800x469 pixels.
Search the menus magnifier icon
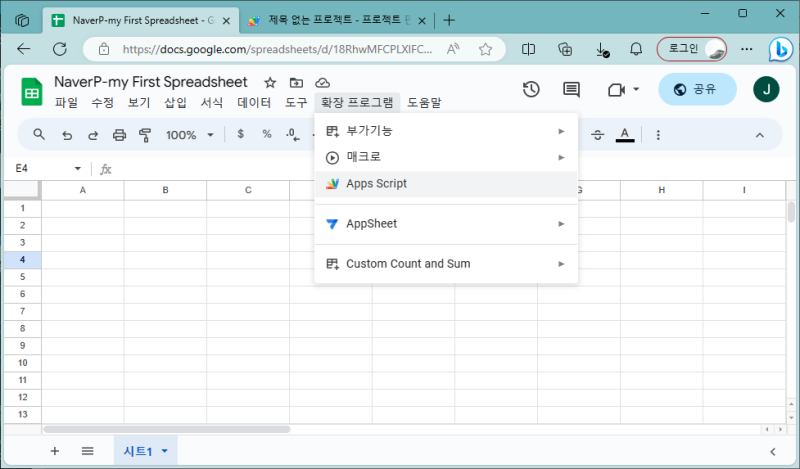[x=39, y=135]
